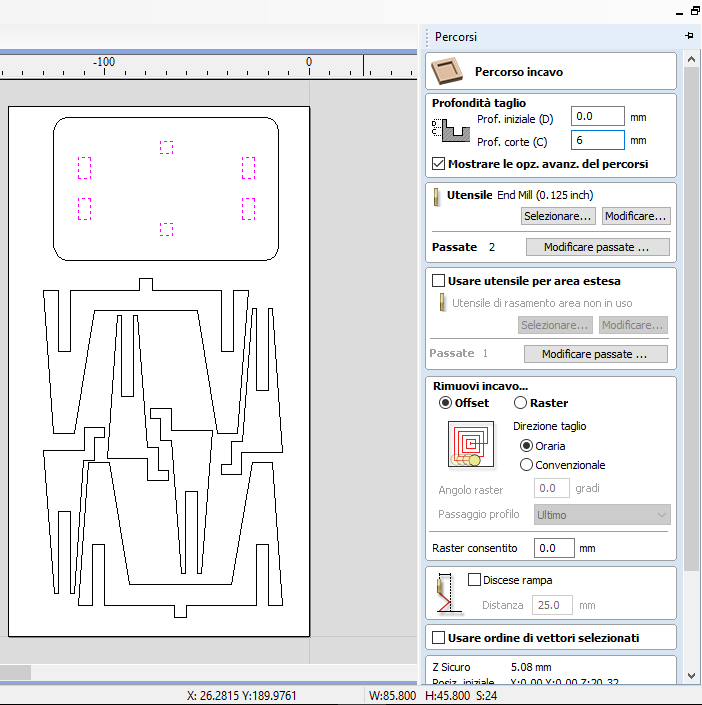Click the panel scrollbar up arrow
702x705 pixels.
point(692,59)
